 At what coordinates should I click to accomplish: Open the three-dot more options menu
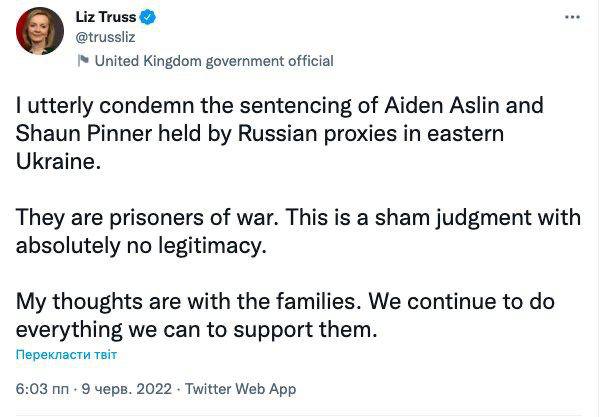point(572,18)
